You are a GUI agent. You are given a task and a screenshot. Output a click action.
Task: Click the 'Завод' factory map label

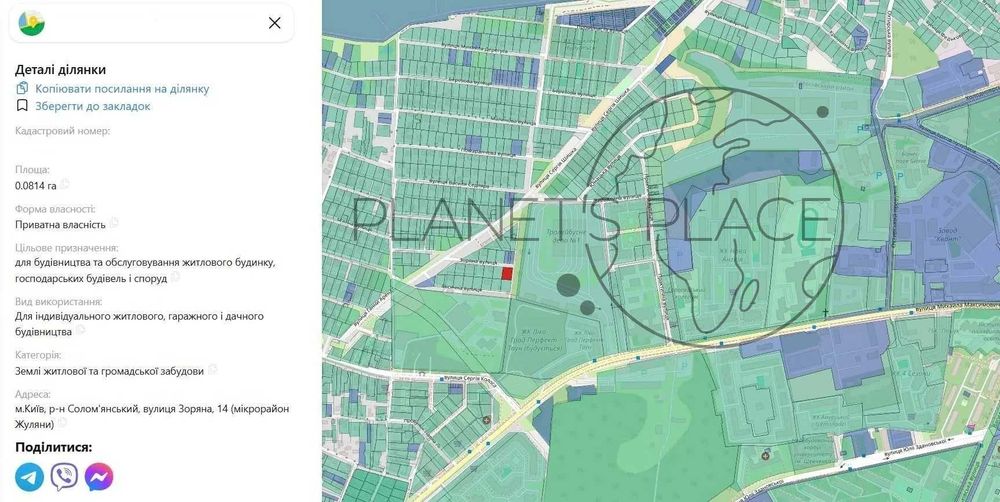pos(946,233)
